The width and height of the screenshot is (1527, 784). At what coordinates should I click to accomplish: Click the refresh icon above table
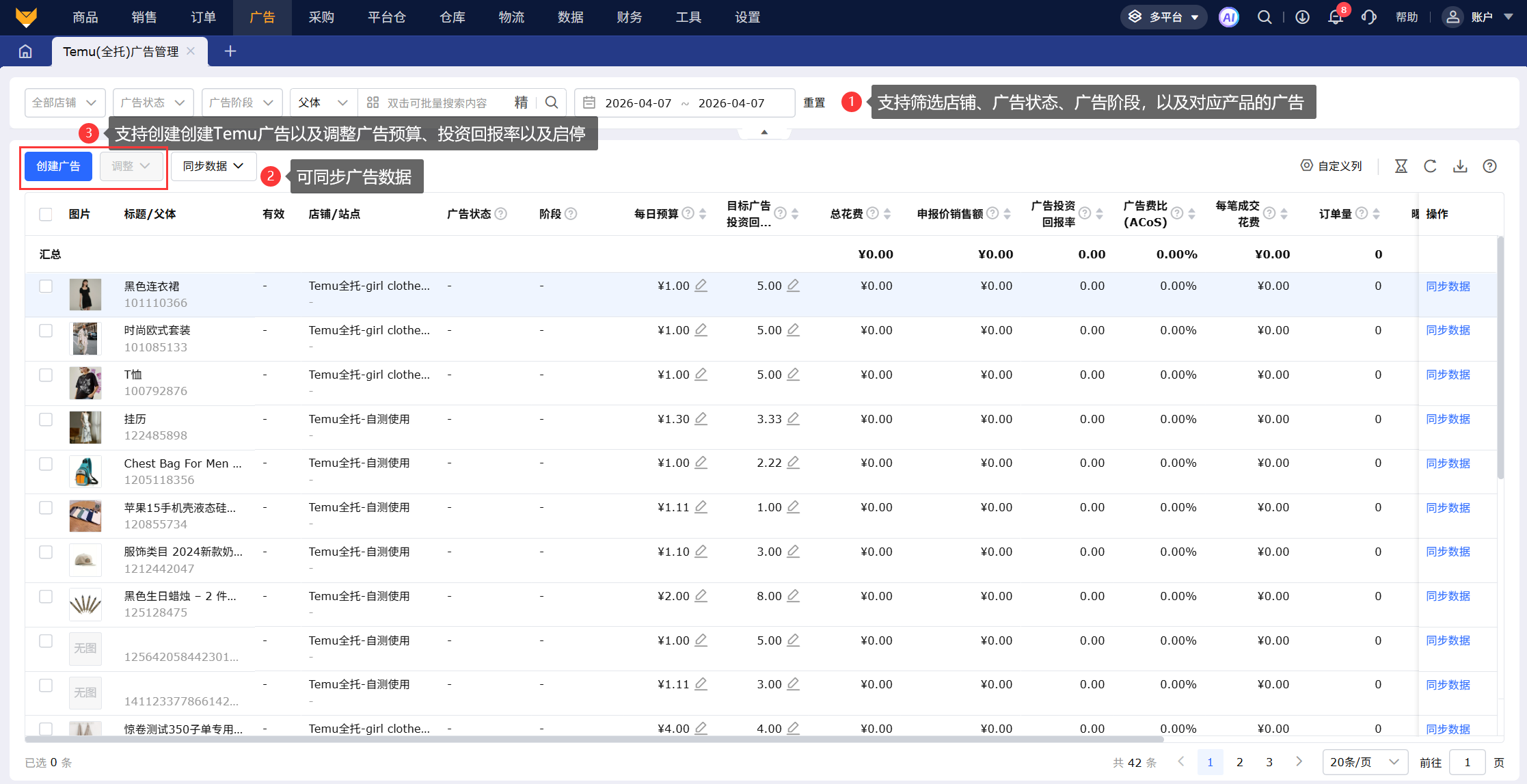pyautogui.click(x=1430, y=166)
